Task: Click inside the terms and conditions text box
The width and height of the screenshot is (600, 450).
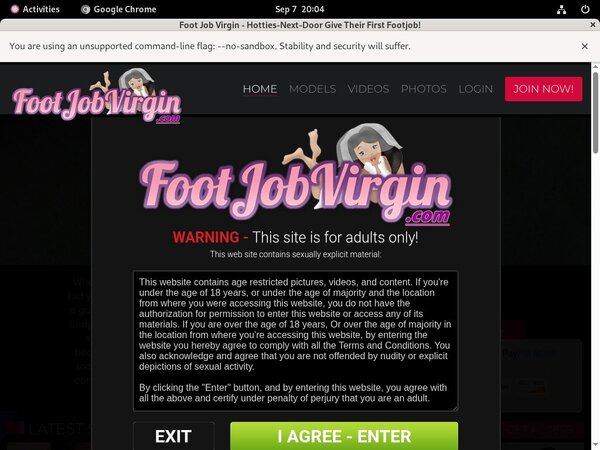Action: [295, 340]
